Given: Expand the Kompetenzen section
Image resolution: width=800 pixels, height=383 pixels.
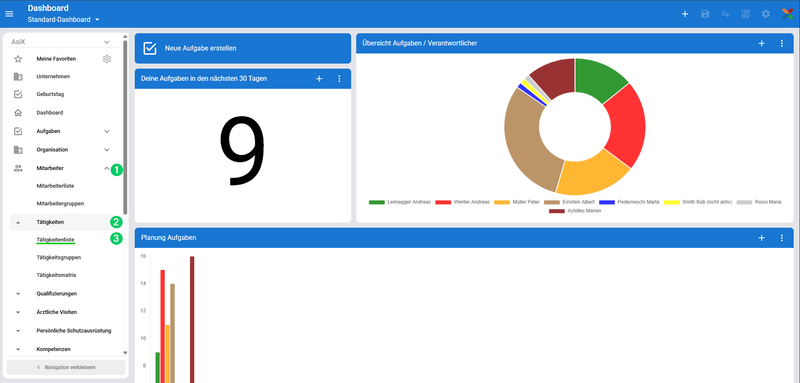Looking at the screenshot, I should [x=18, y=349].
